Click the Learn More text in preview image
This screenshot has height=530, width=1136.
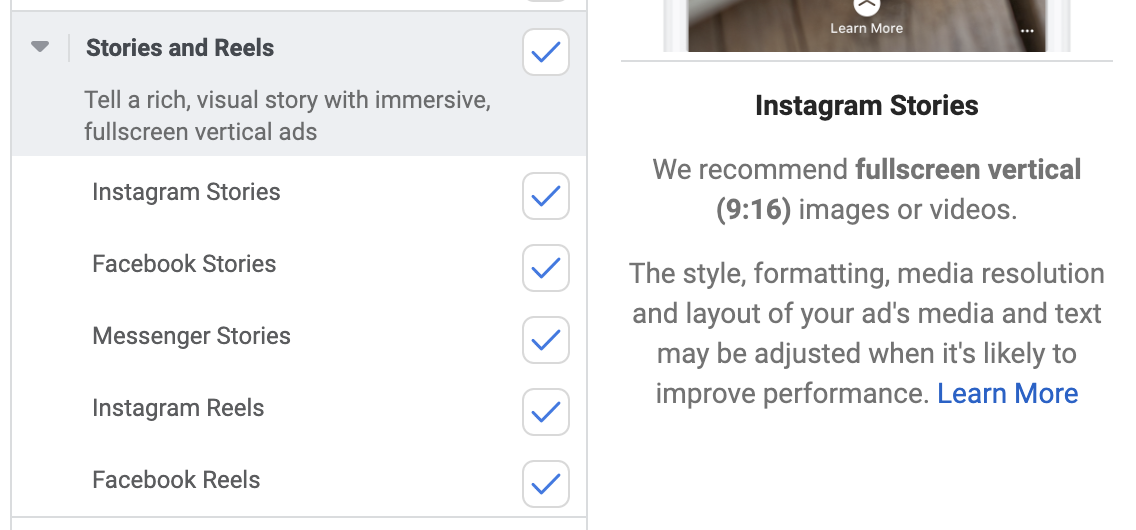(x=866, y=28)
